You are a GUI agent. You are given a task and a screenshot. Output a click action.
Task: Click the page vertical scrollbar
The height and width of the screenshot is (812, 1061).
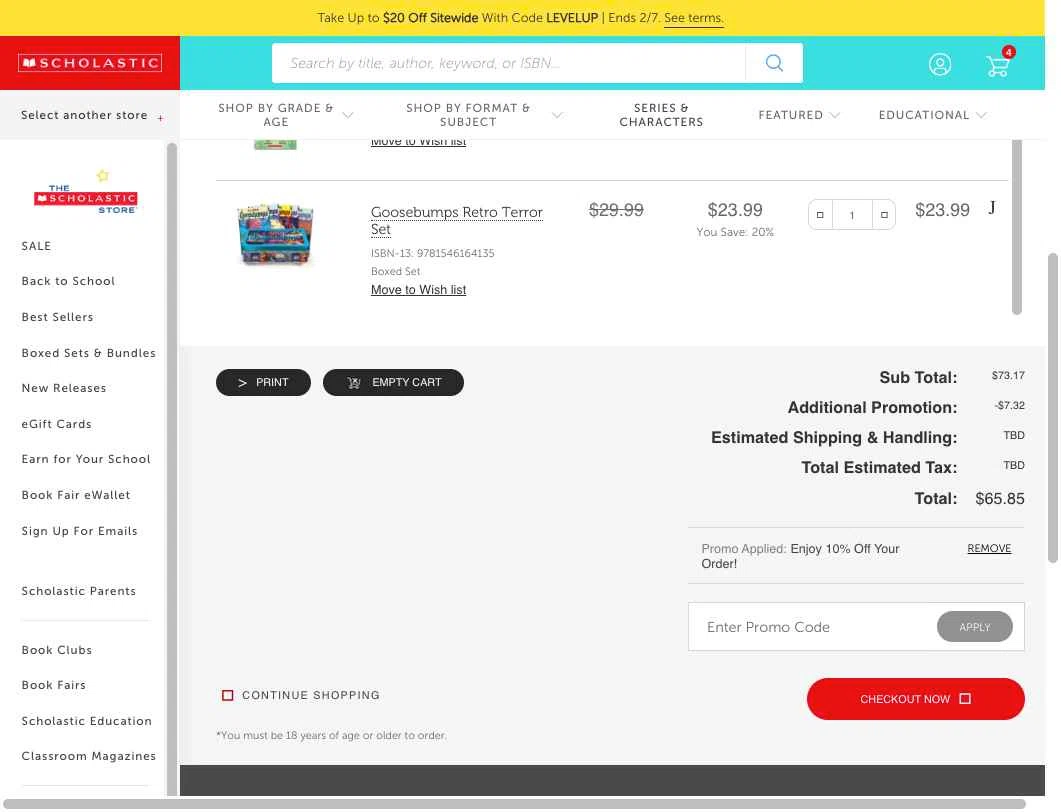[1052, 407]
